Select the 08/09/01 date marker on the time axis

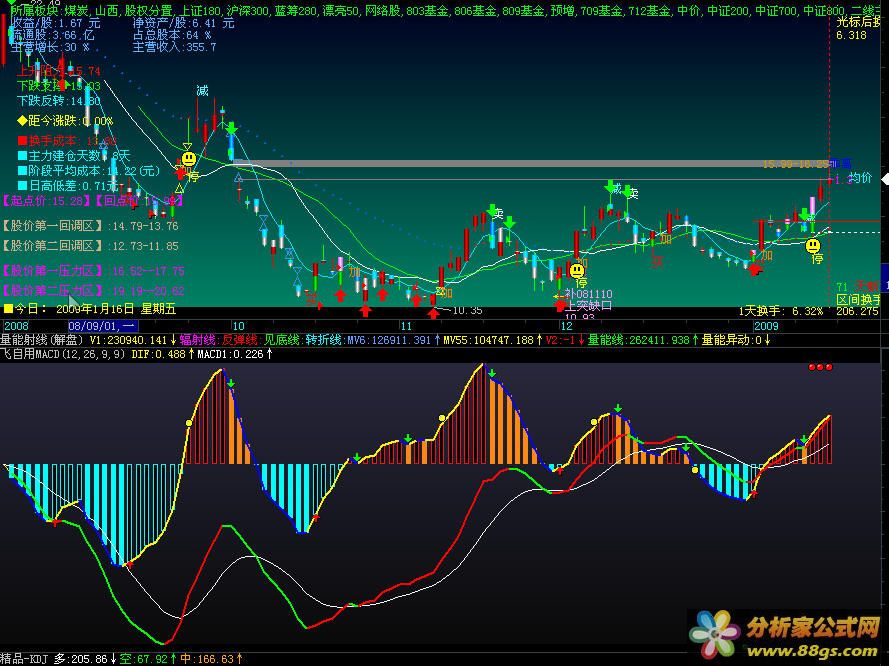pos(103,326)
